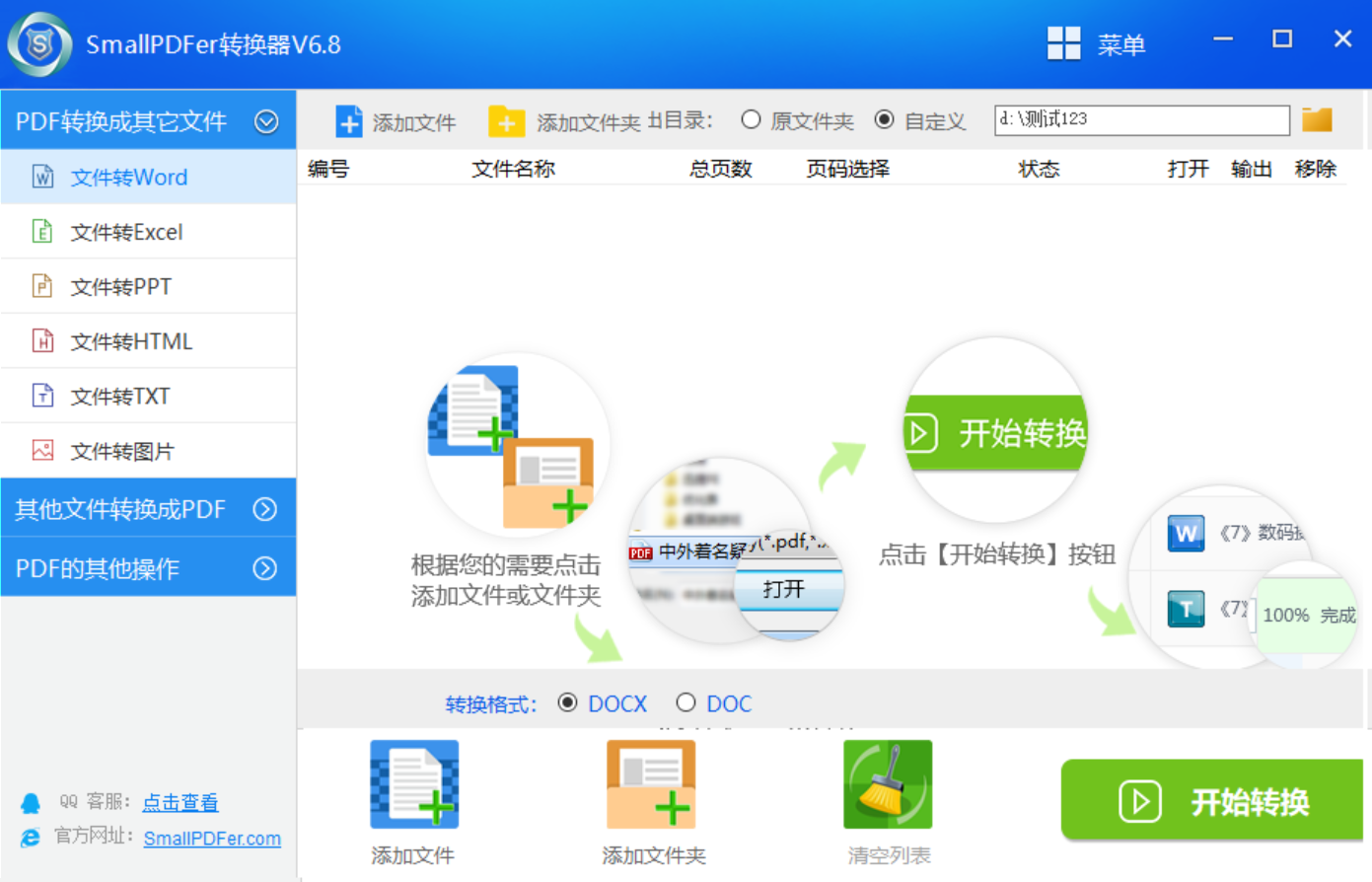This screenshot has width=1372, height=882.
Task: Select 文件转图片 in sidebar
Action: 148,451
